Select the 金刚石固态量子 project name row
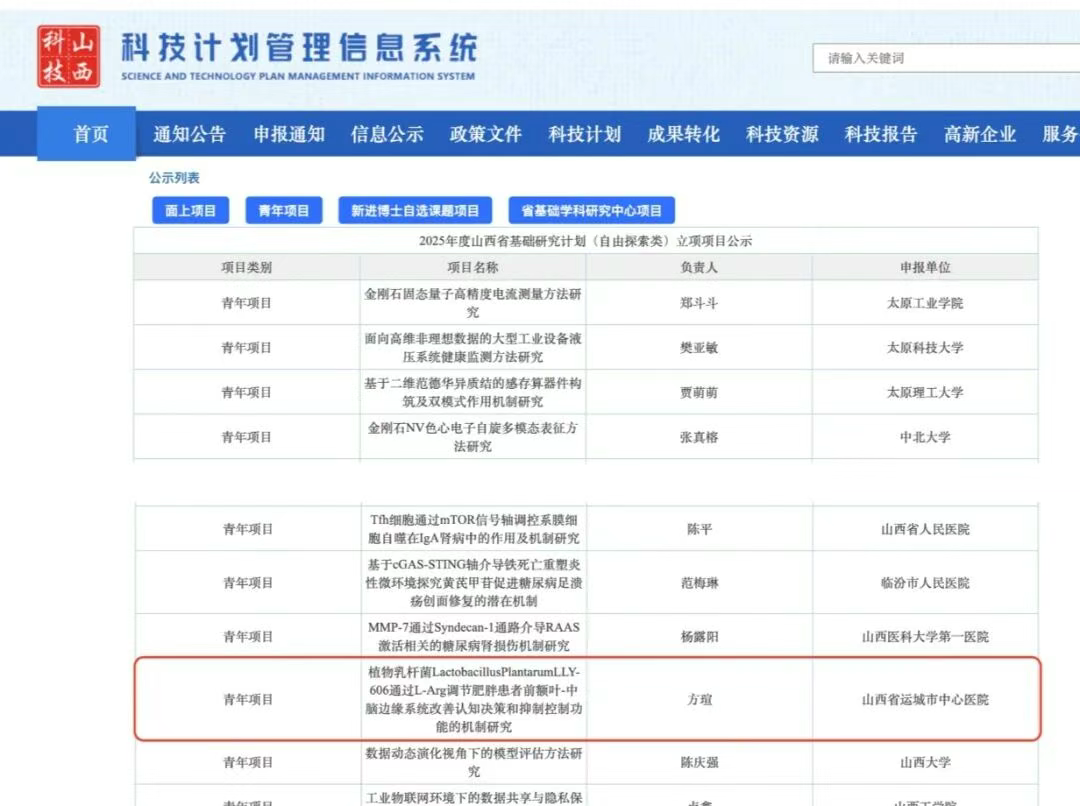Viewport: 1080px width, 806px height. click(x=473, y=303)
